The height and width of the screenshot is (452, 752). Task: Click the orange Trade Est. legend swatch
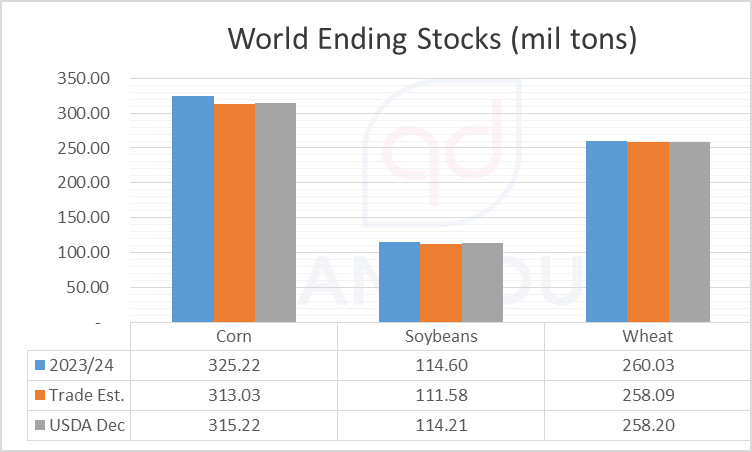click(x=40, y=395)
